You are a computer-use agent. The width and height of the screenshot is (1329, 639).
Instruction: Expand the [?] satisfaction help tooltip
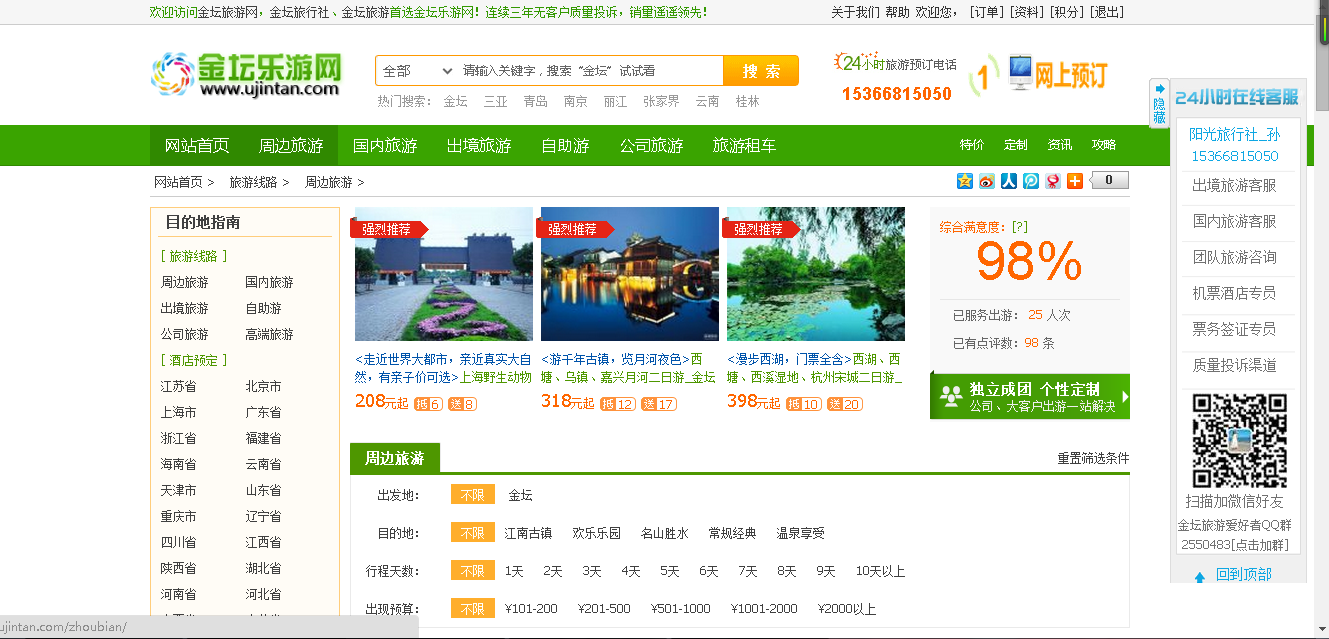click(1019, 227)
